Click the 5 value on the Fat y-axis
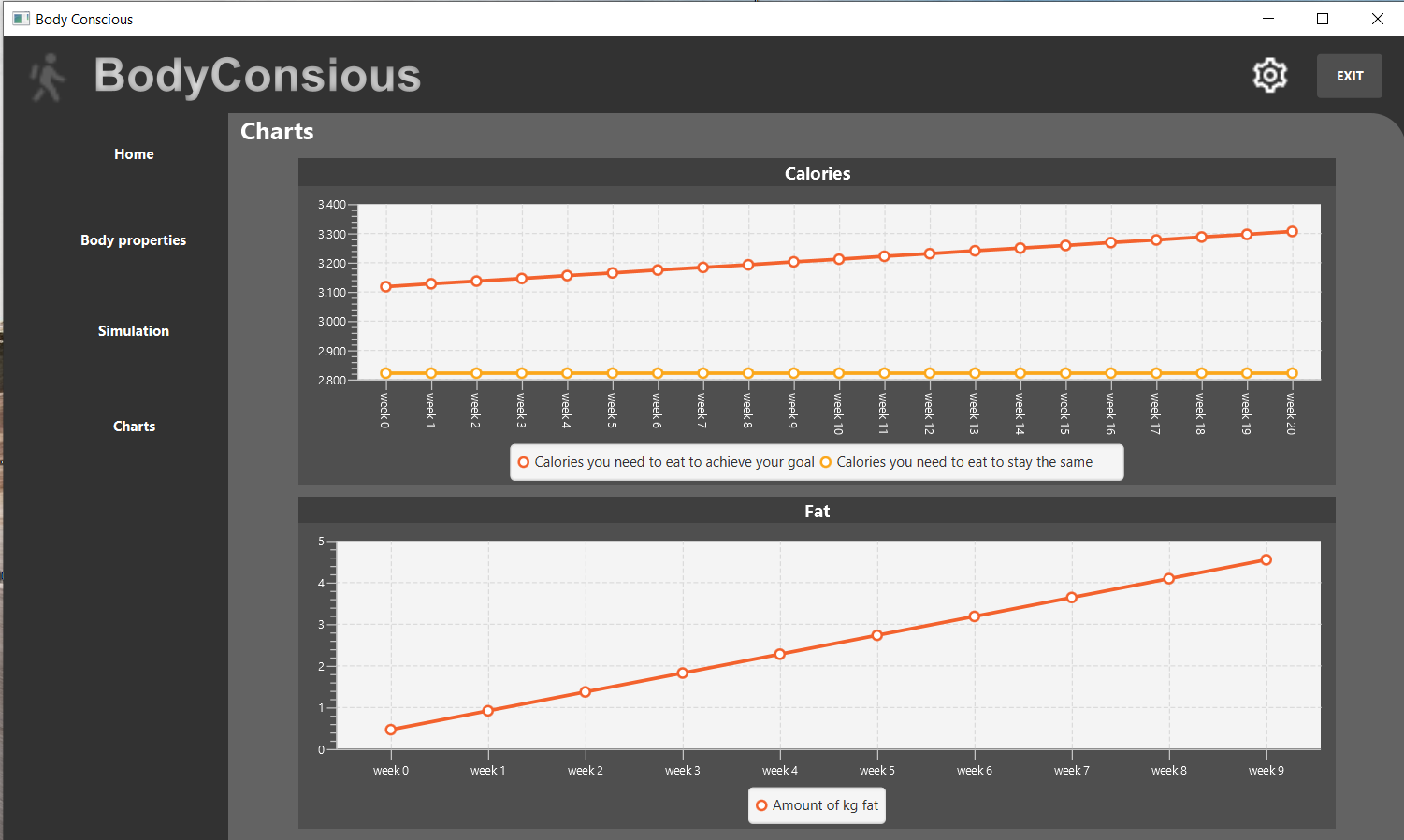Image resolution: width=1404 pixels, height=840 pixels. (x=321, y=542)
